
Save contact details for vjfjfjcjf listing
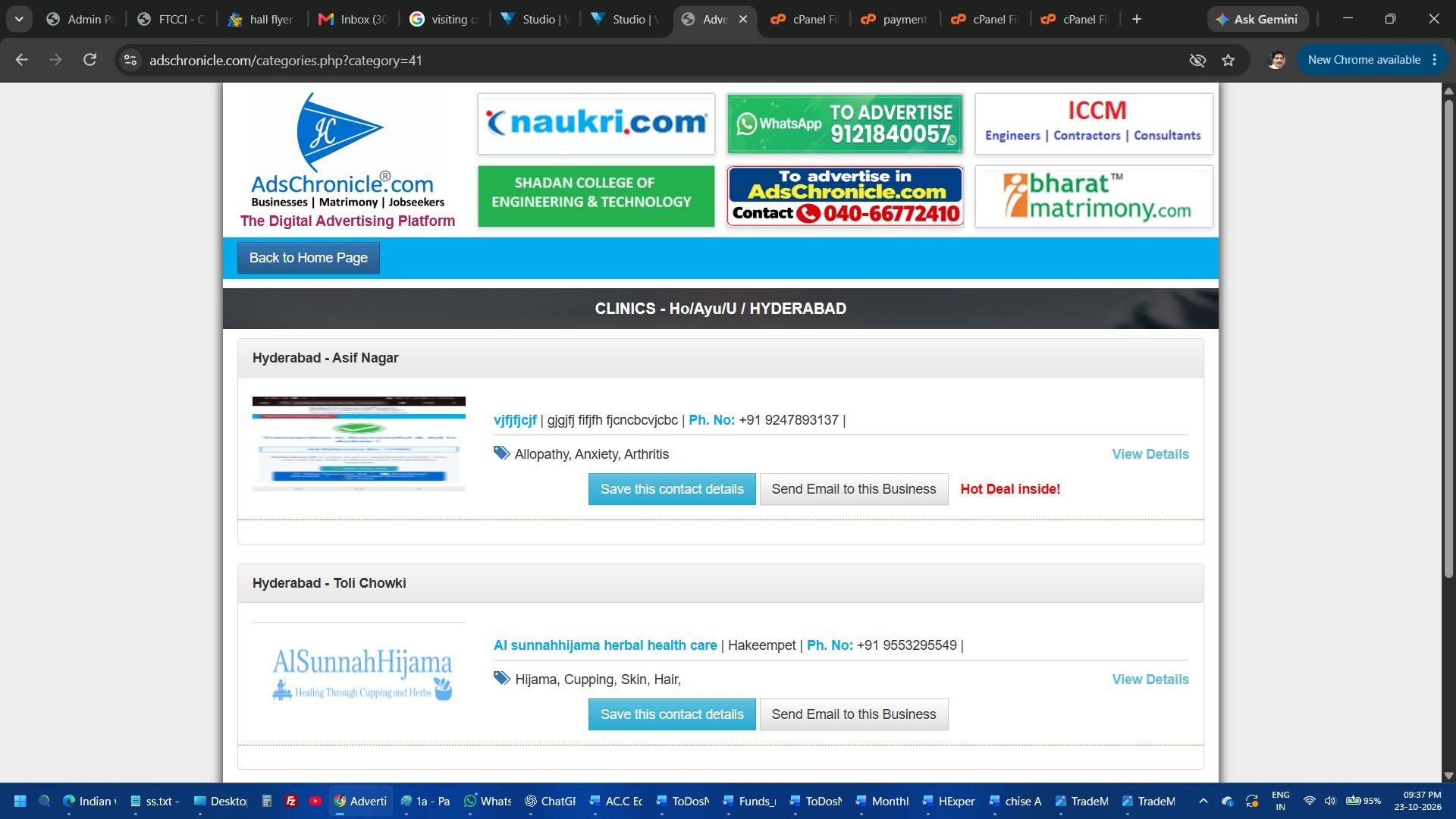(672, 489)
